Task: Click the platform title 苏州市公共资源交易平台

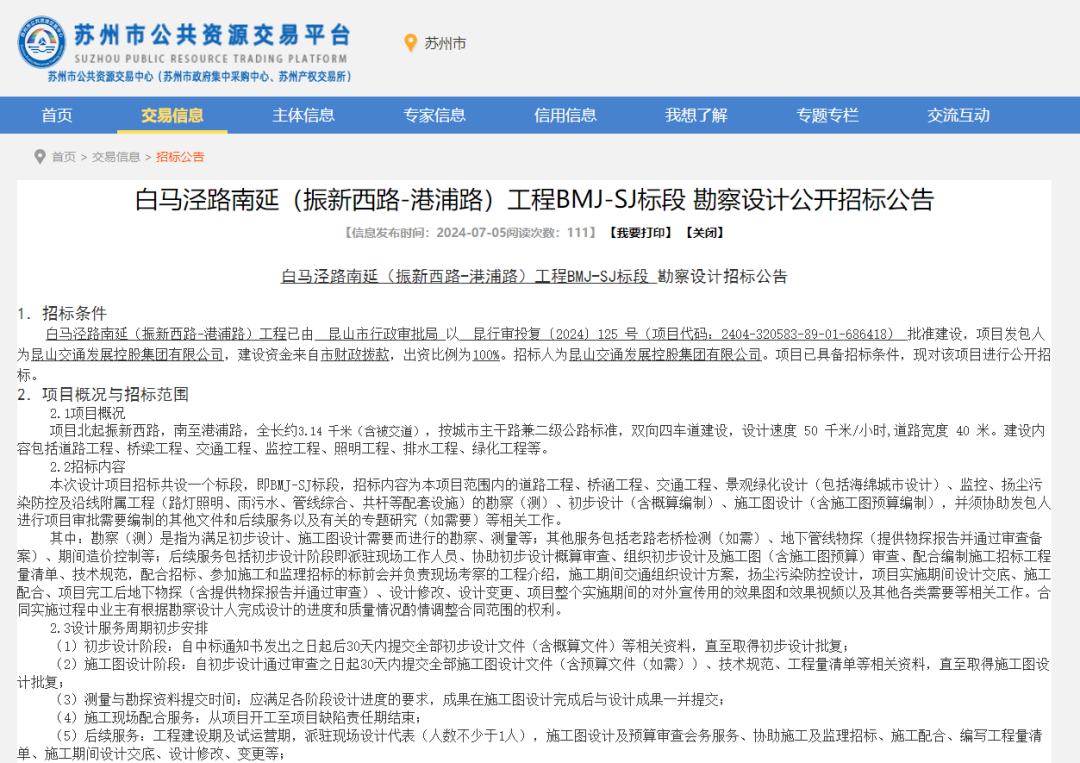Action: coord(212,35)
